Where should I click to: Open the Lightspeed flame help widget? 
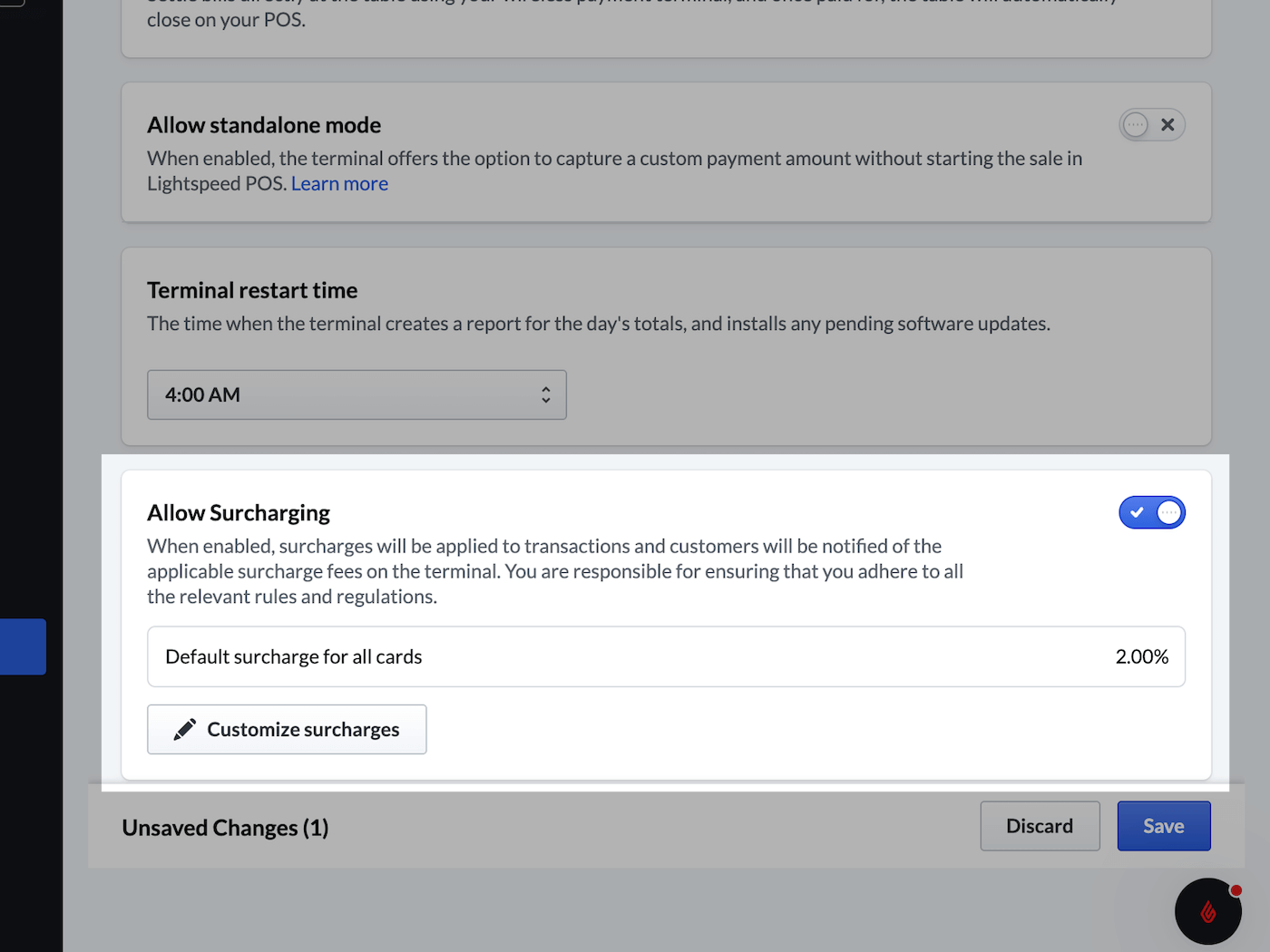(1207, 911)
